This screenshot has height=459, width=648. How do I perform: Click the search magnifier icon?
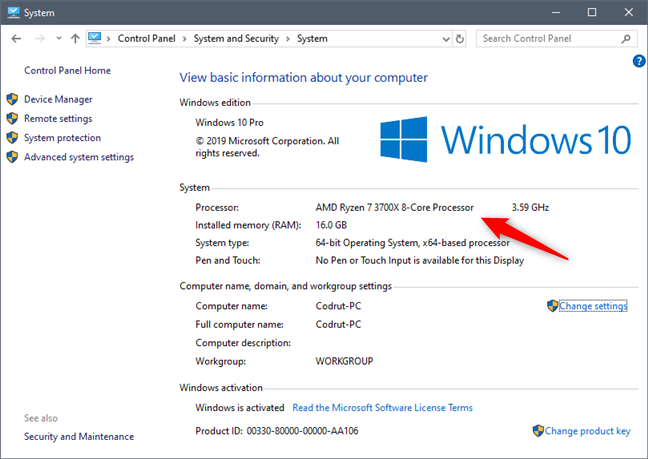pyautogui.click(x=625, y=39)
